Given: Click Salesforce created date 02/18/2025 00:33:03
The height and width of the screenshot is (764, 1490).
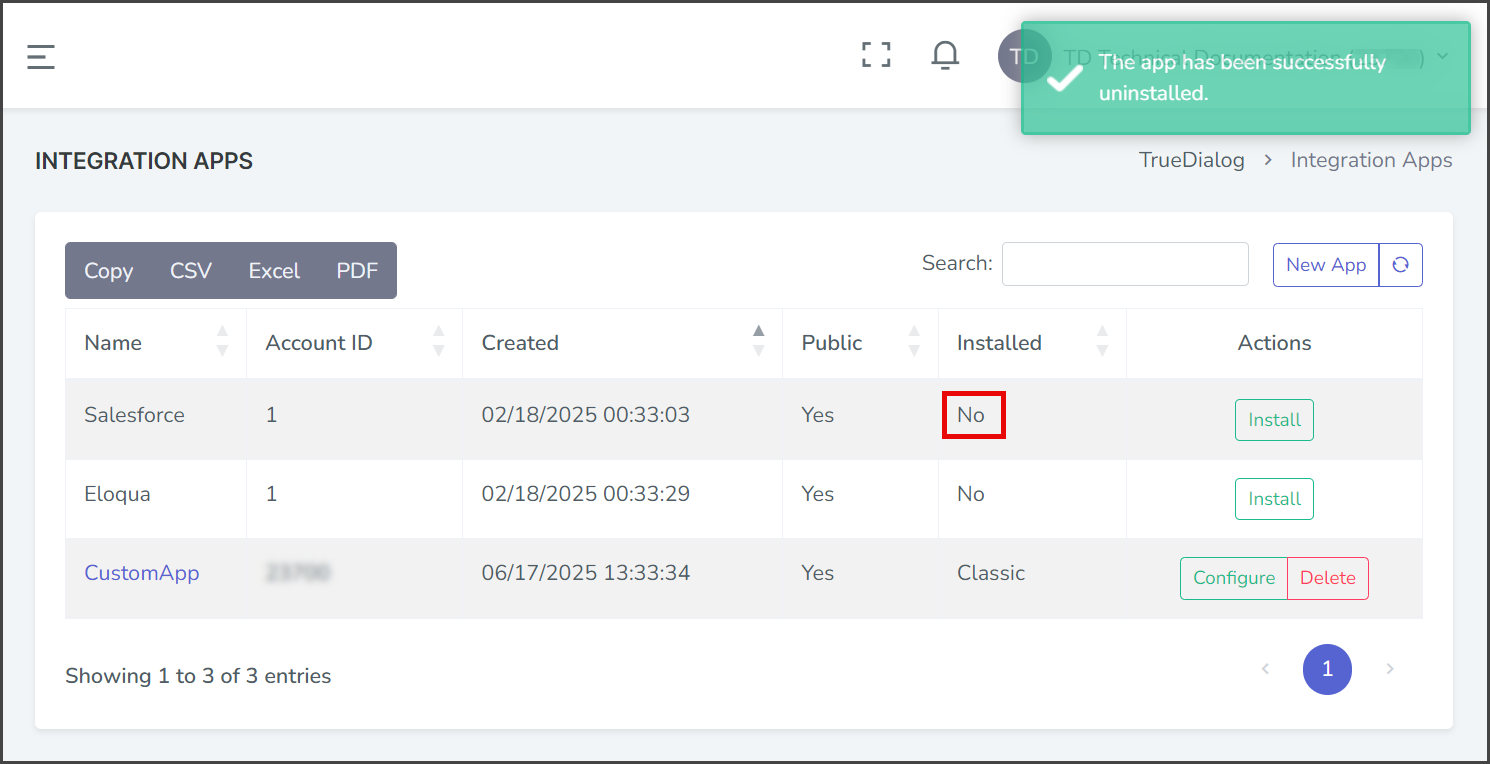Looking at the screenshot, I should (586, 415).
